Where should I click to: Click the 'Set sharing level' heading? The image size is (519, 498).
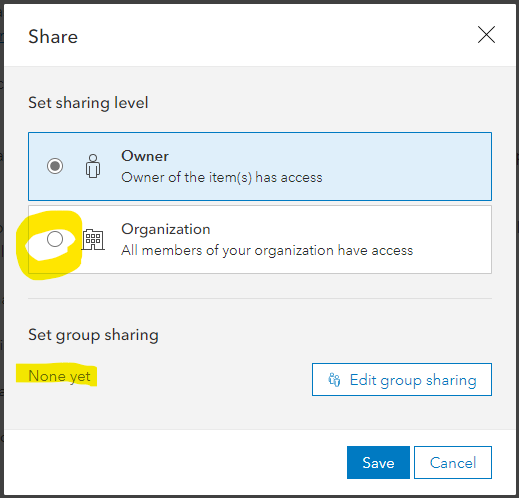click(88, 103)
